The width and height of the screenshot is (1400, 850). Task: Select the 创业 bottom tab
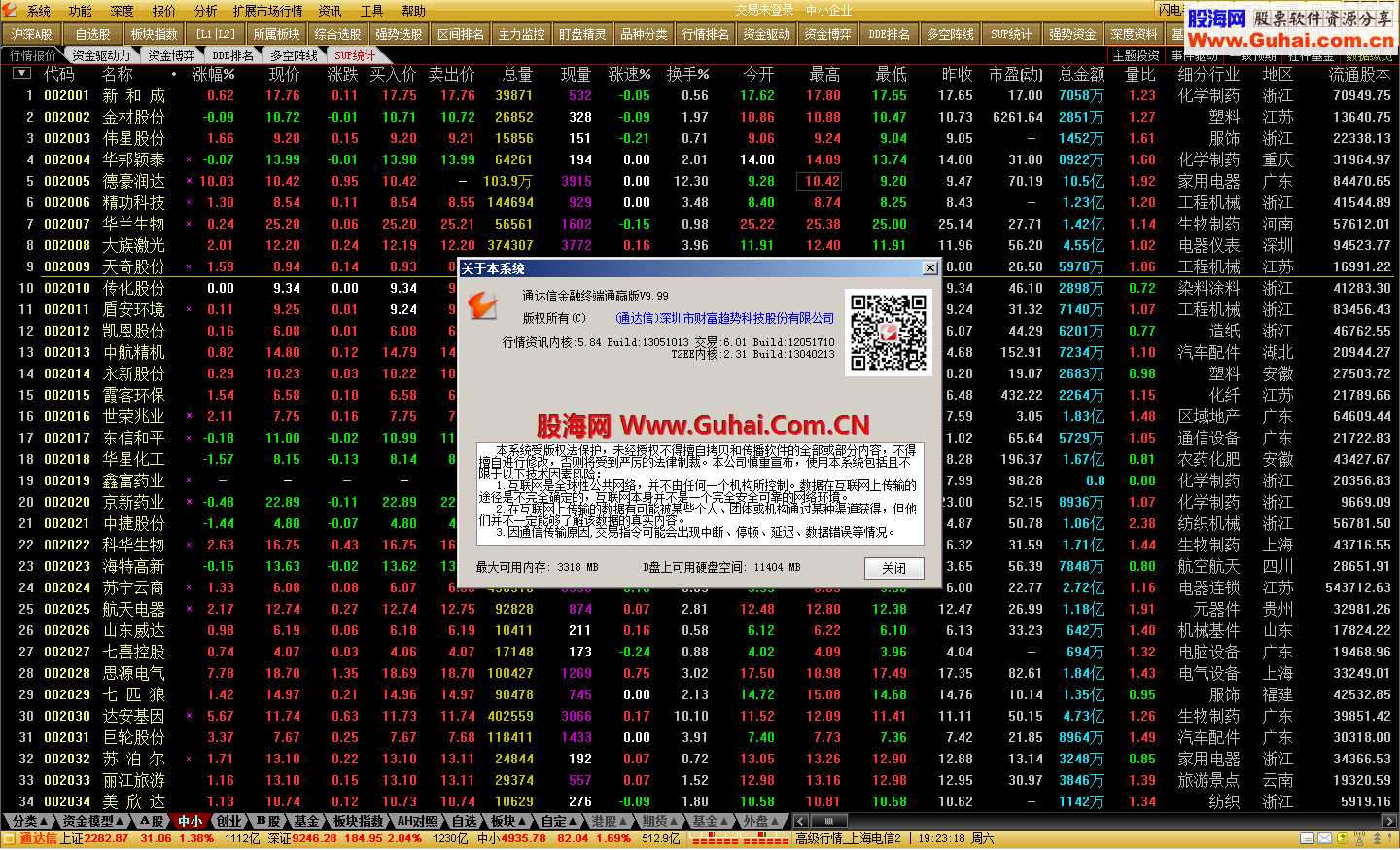[228, 821]
